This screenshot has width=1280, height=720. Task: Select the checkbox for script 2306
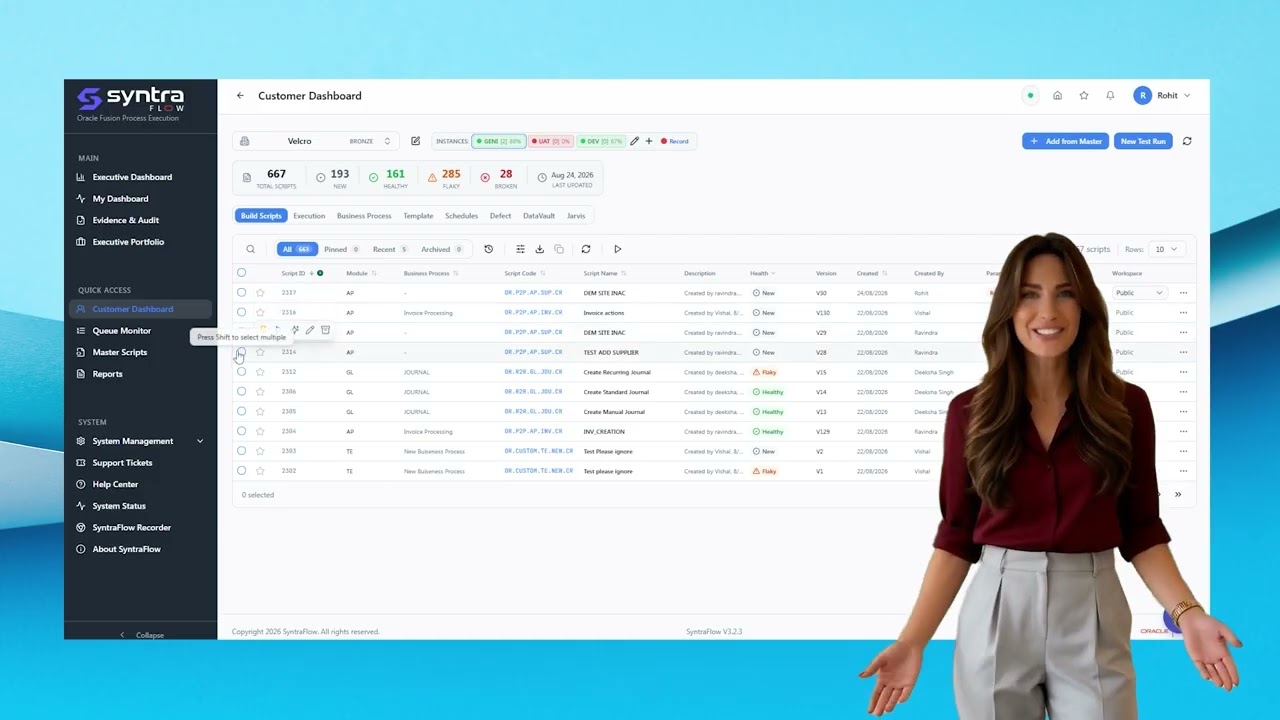pos(241,392)
